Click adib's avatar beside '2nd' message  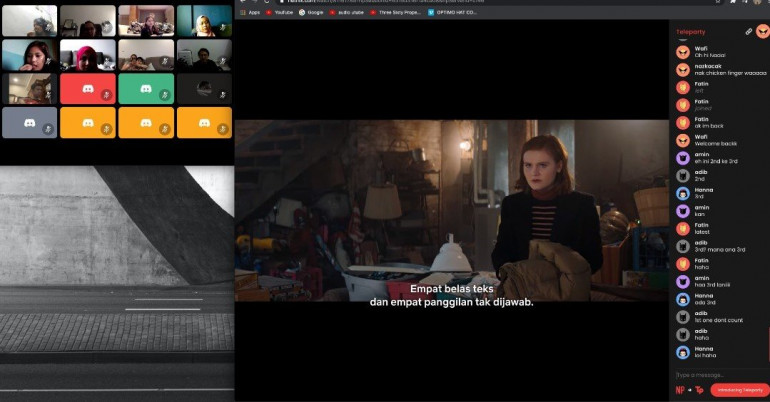(x=683, y=176)
